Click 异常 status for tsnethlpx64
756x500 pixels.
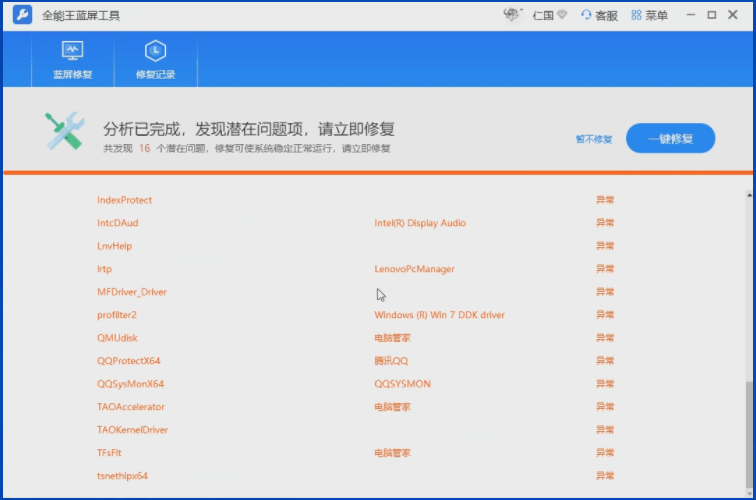(x=605, y=476)
